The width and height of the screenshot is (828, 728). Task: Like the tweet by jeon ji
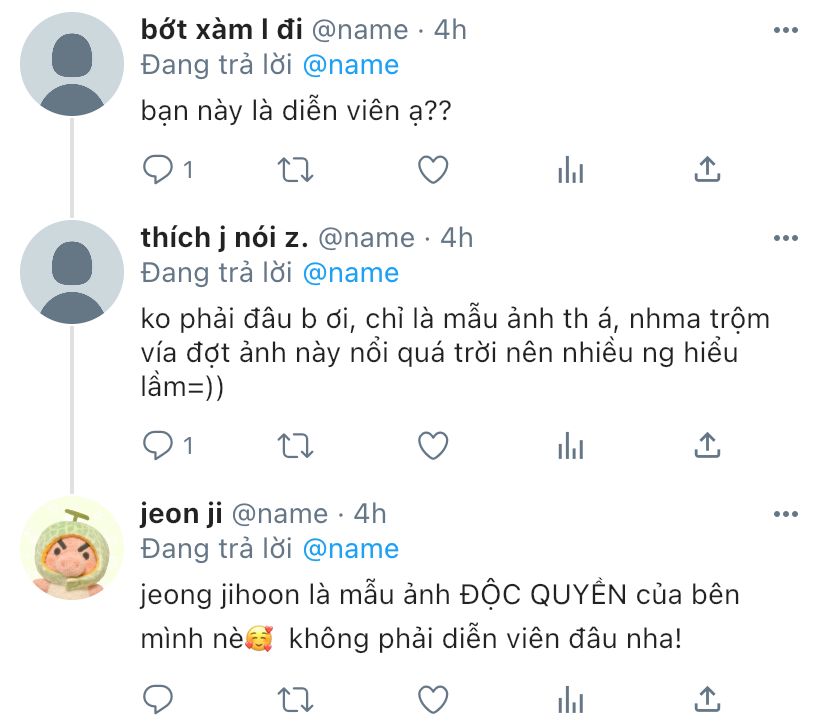point(432,697)
